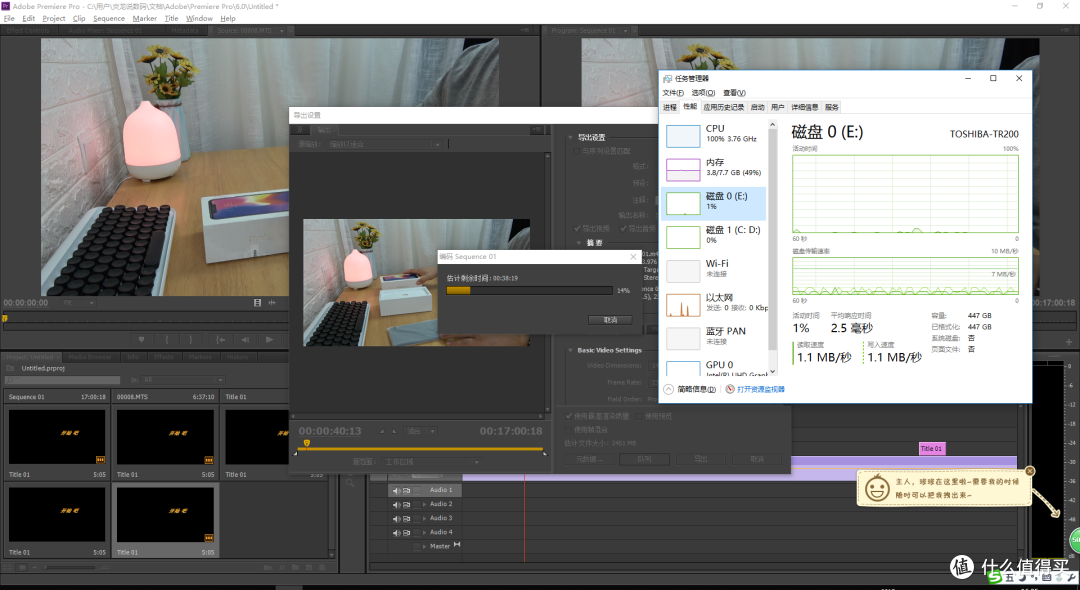
Task: Click the zoom magnifier tool icon
Action: click(350, 483)
